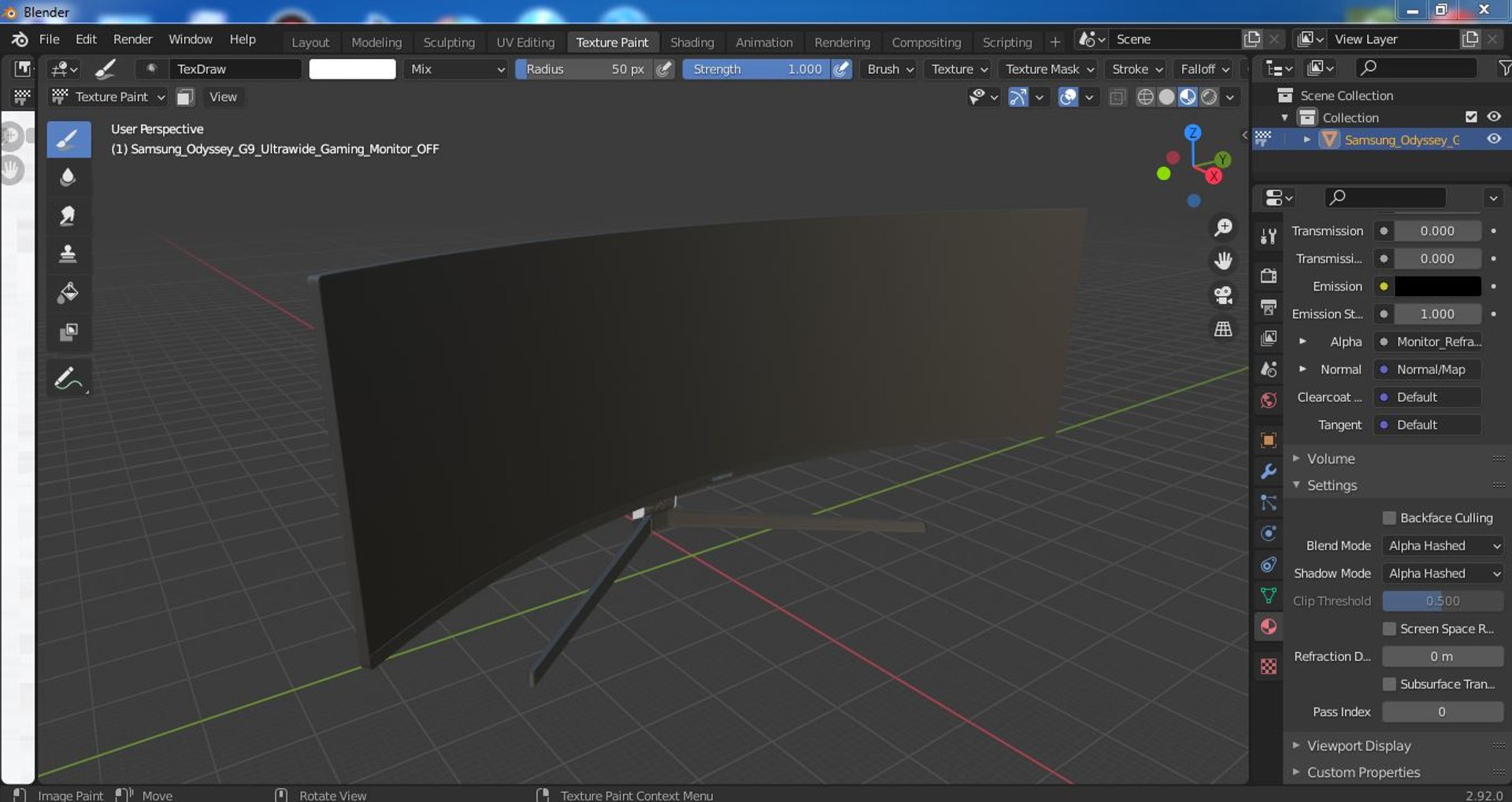
Task: Click the outliner filter funnel icon
Action: pyautogui.click(x=1503, y=69)
